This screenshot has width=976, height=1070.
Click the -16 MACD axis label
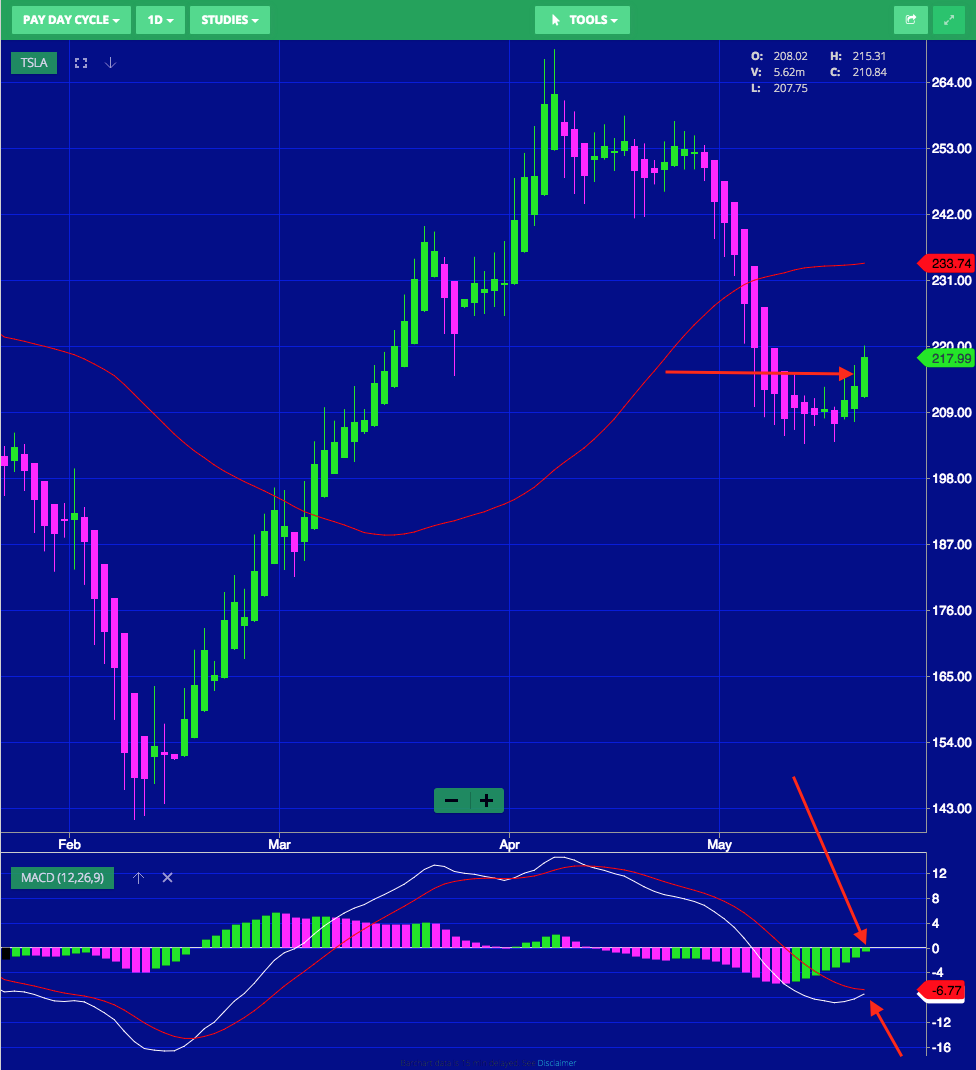pyautogui.click(x=941, y=1047)
